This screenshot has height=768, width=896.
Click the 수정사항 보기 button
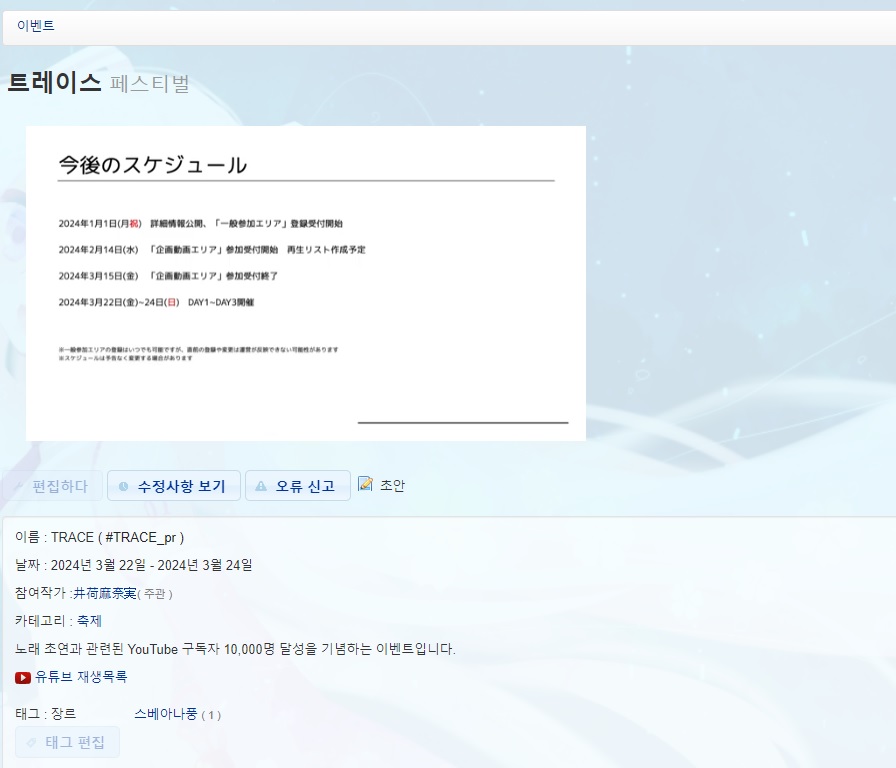point(174,486)
